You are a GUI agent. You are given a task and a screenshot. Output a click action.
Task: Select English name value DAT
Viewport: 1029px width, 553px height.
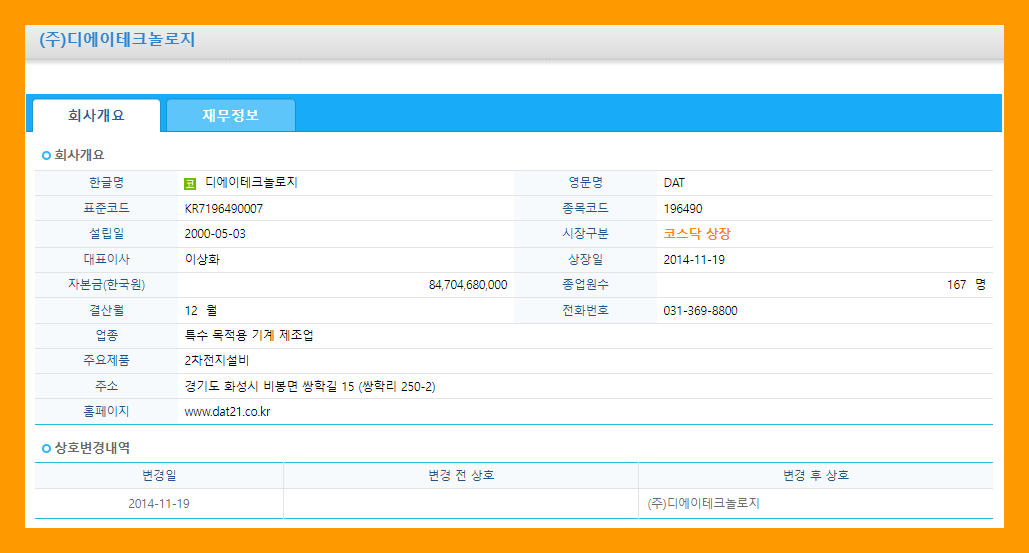pyautogui.click(x=674, y=183)
